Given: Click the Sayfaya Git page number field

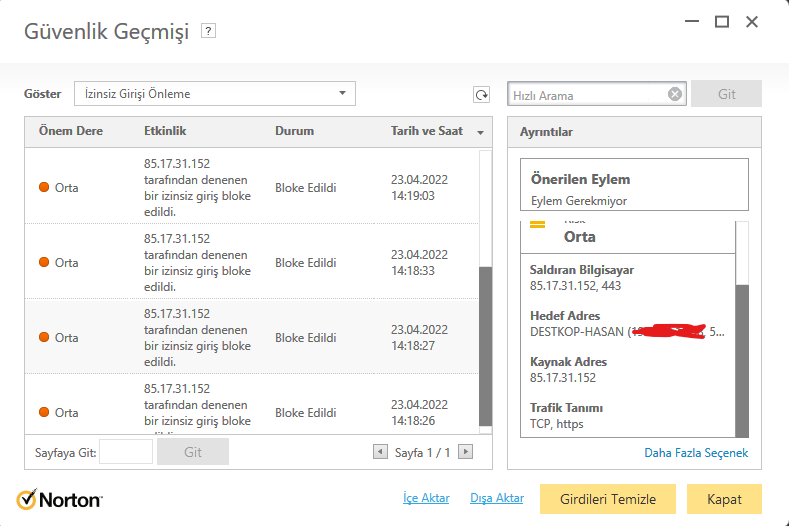Looking at the screenshot, I should tap(126, 452).
